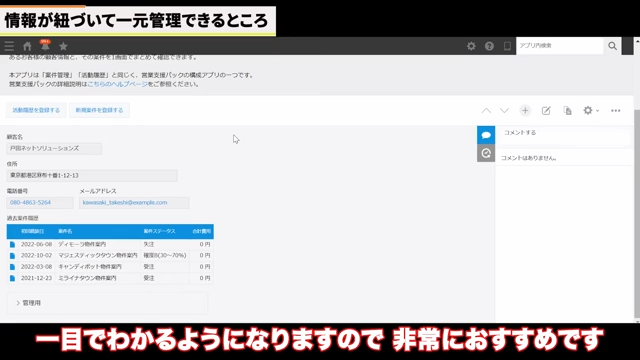Click the コメントはありません text
The image size is (640, 360).
point(529,158)
